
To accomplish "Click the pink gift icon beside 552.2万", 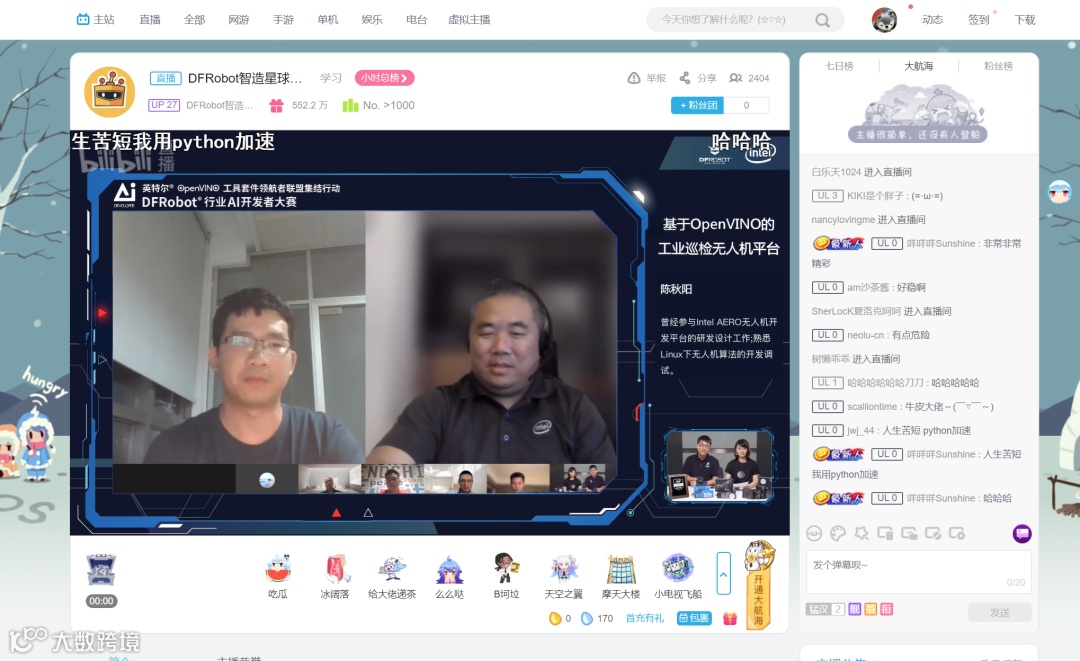I will click(276, 105).
